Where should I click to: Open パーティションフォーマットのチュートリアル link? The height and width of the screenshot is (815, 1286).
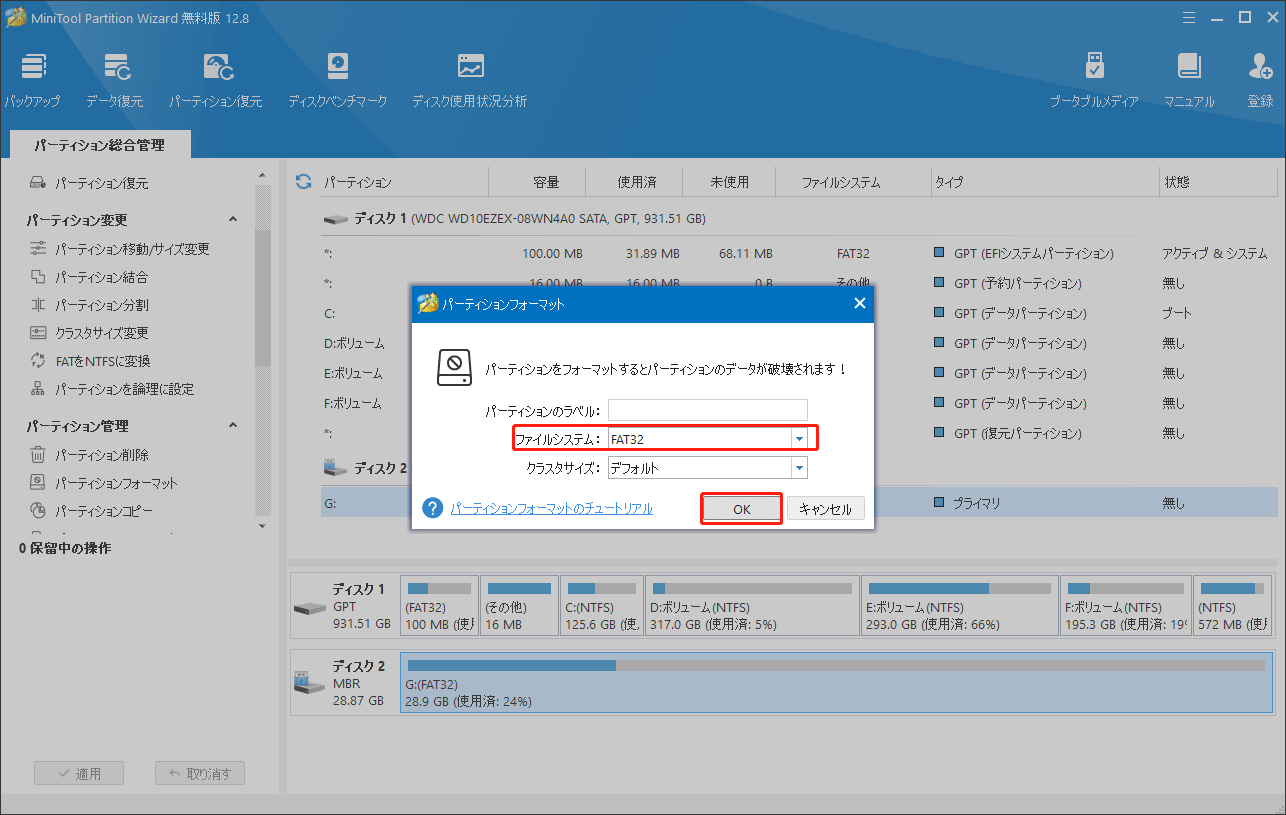(x=551, y=509)
